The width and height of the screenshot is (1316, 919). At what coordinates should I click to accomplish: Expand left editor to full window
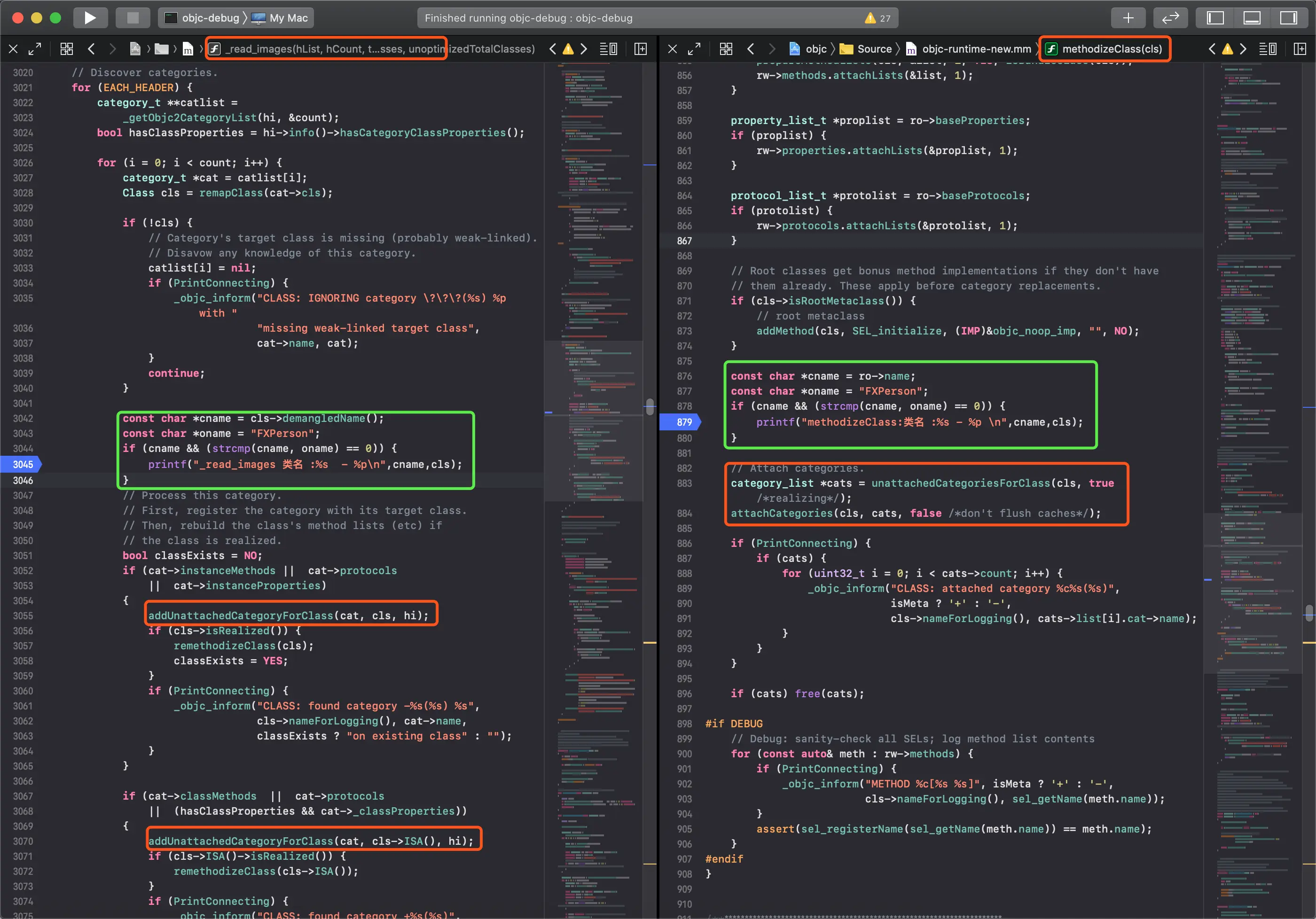pyautogui.click(x=35, y=49)
